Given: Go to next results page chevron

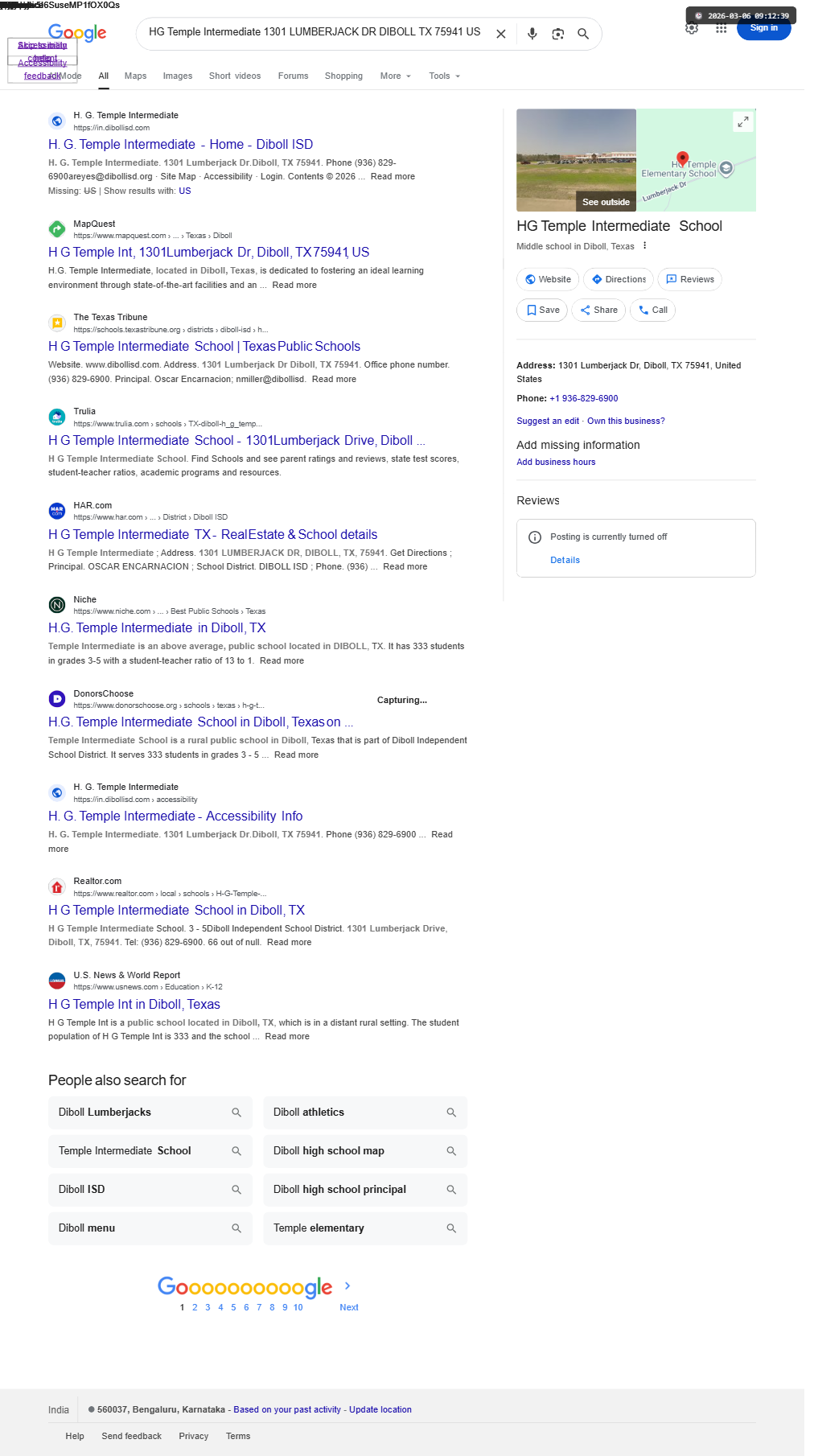Looking at the screenshot, I should click(x=347, y=1285).
